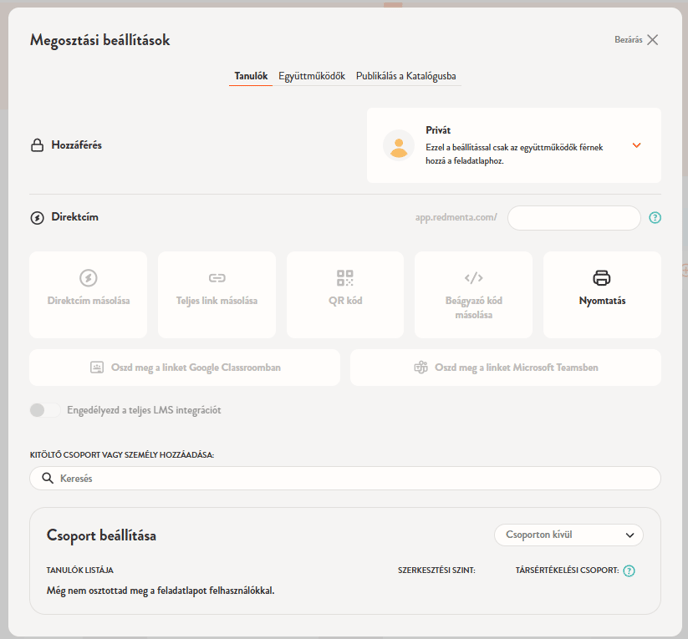
Task: Select the Tanulók tab
Action: coord(251,76)
